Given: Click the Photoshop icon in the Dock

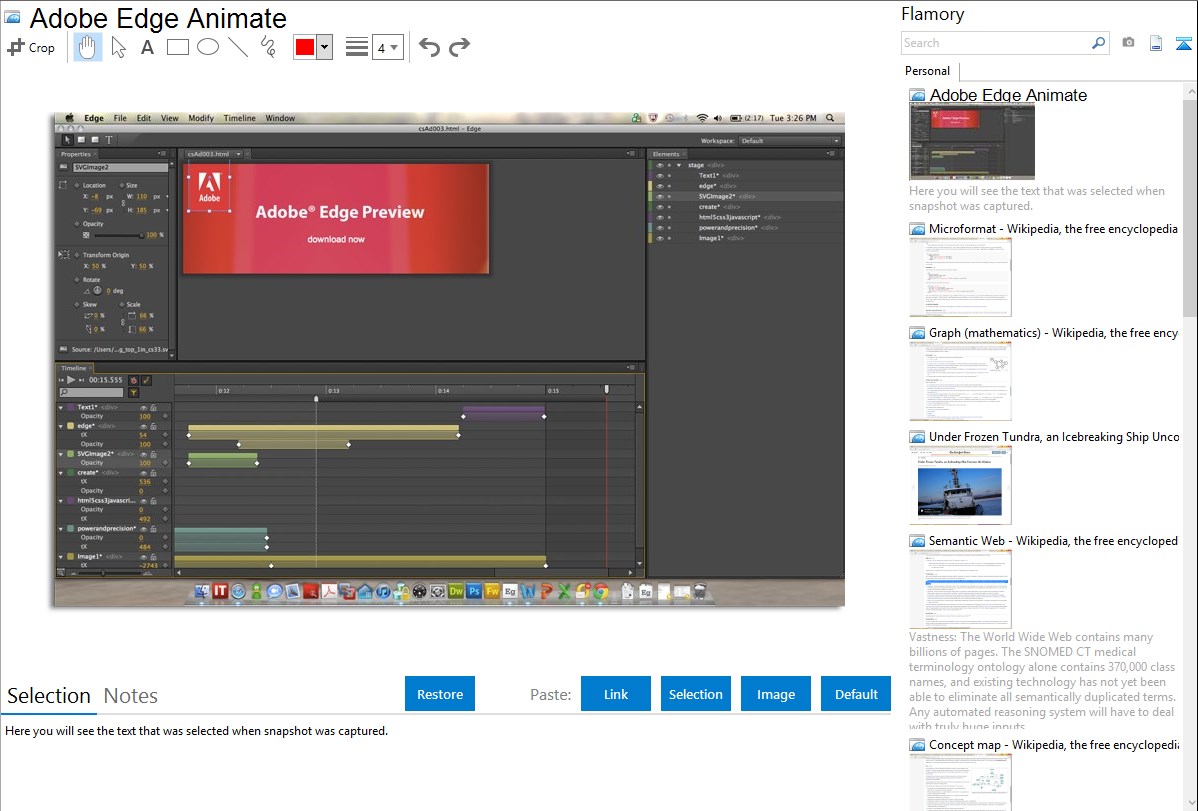Looking at the screenshot, I should (x=474, y=591).
